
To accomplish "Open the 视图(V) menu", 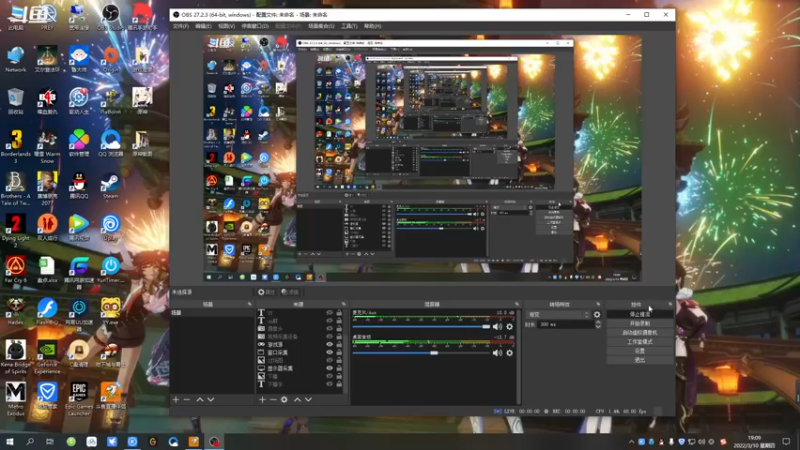I will pyautogui.click(x=227, y=26).
